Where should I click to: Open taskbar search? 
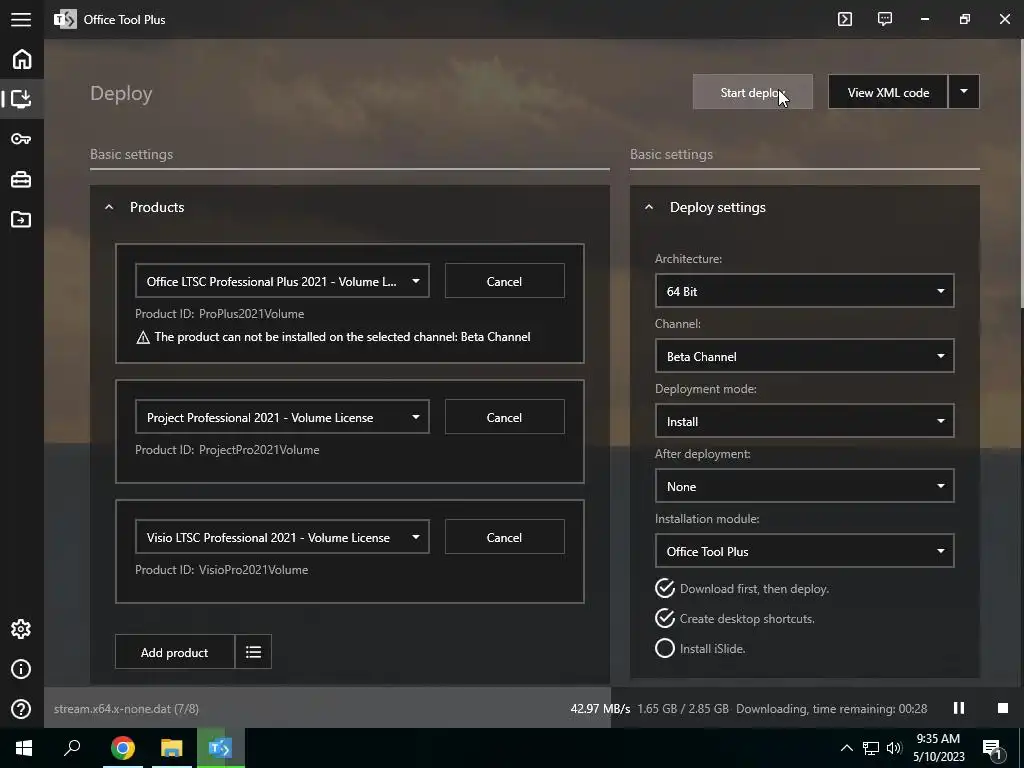[72, 748]
